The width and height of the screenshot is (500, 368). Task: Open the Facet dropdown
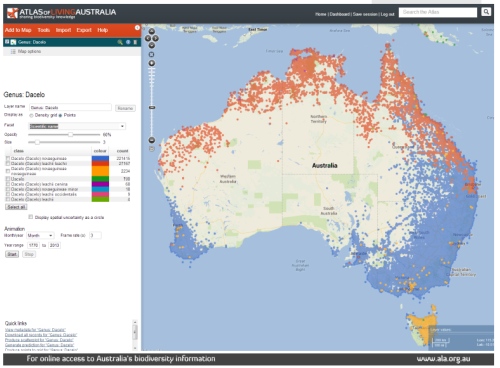(77, 126)
